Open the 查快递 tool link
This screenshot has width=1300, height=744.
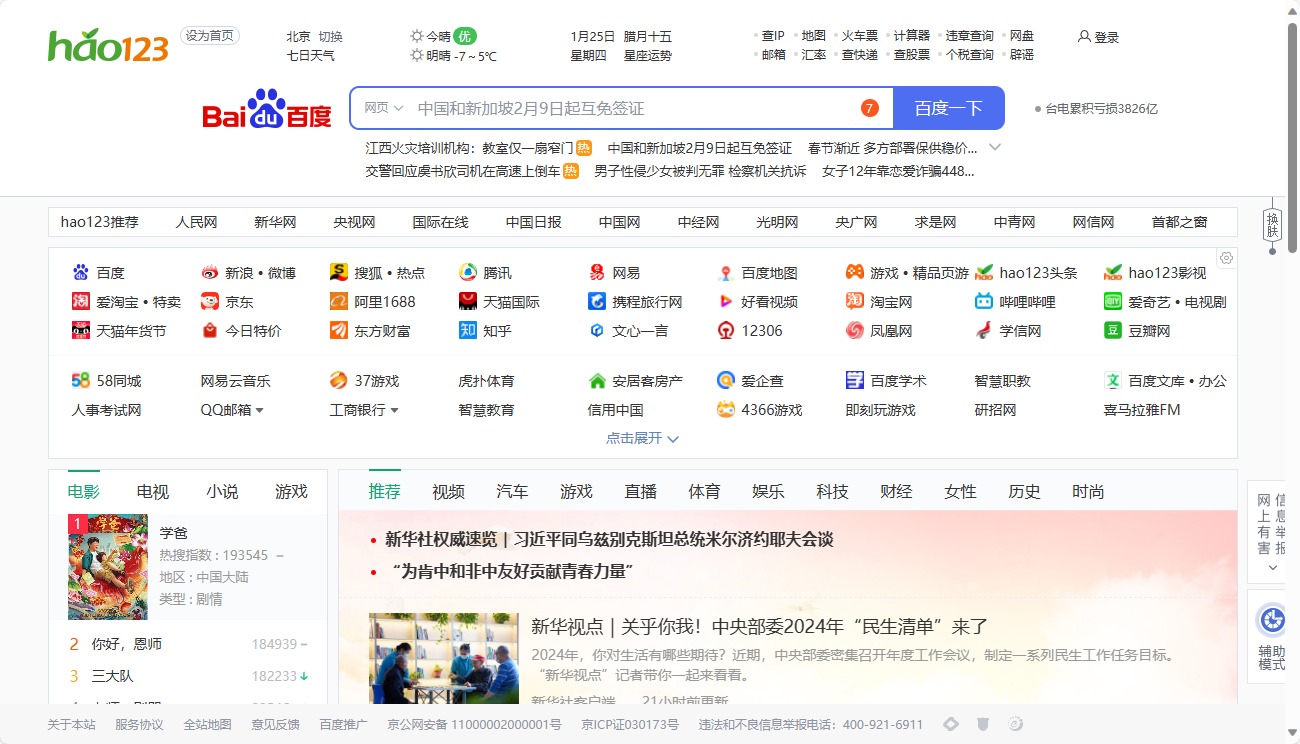tap(860, 55)
